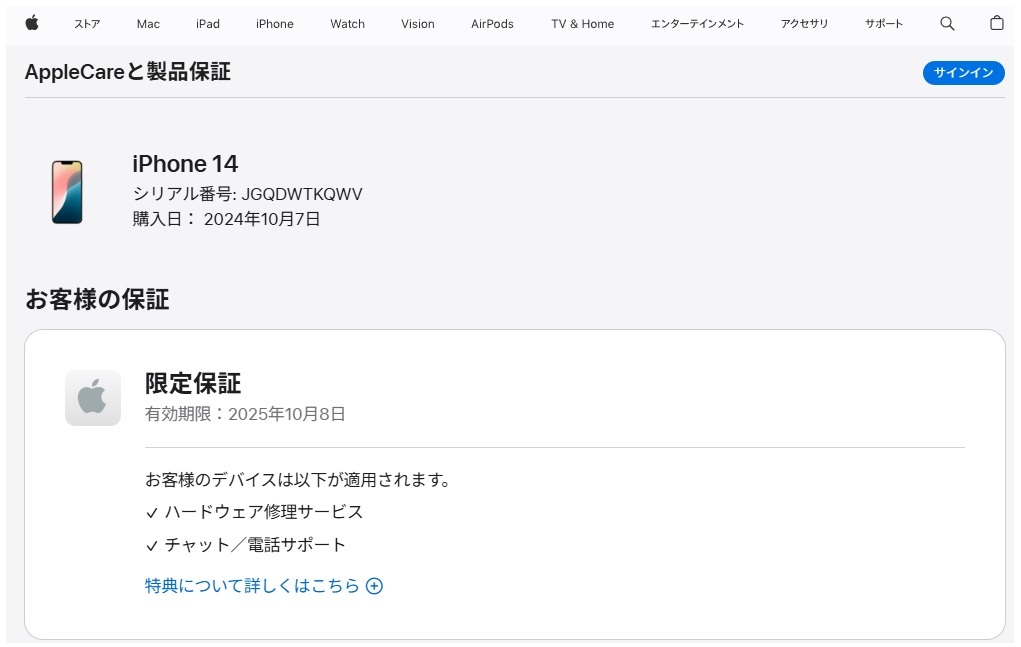Open the ストア menu

[87, 24]
